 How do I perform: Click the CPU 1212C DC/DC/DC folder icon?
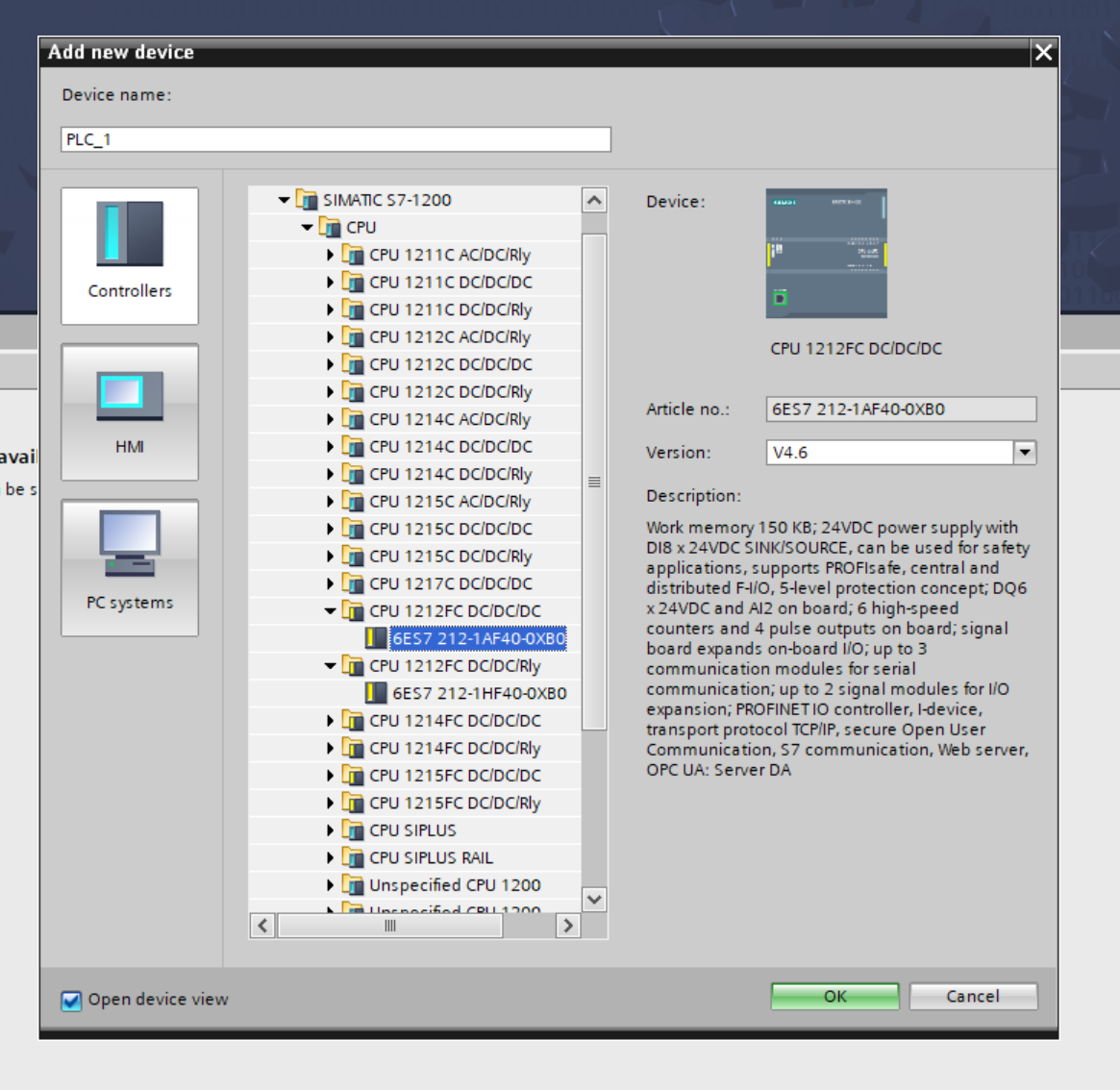(353, 364)
